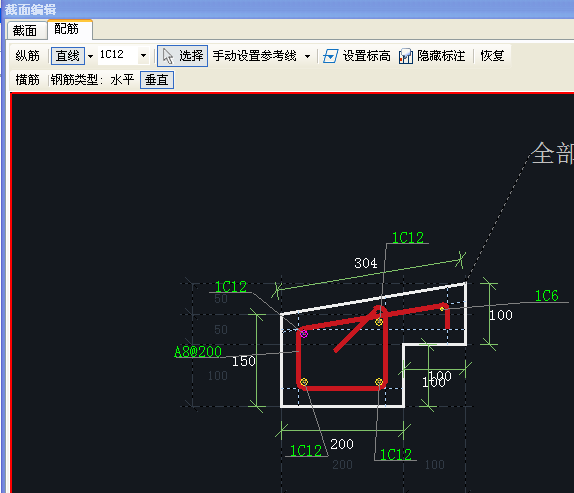
Task: Click the white 200 dimension label
Action: pos(342,444)
